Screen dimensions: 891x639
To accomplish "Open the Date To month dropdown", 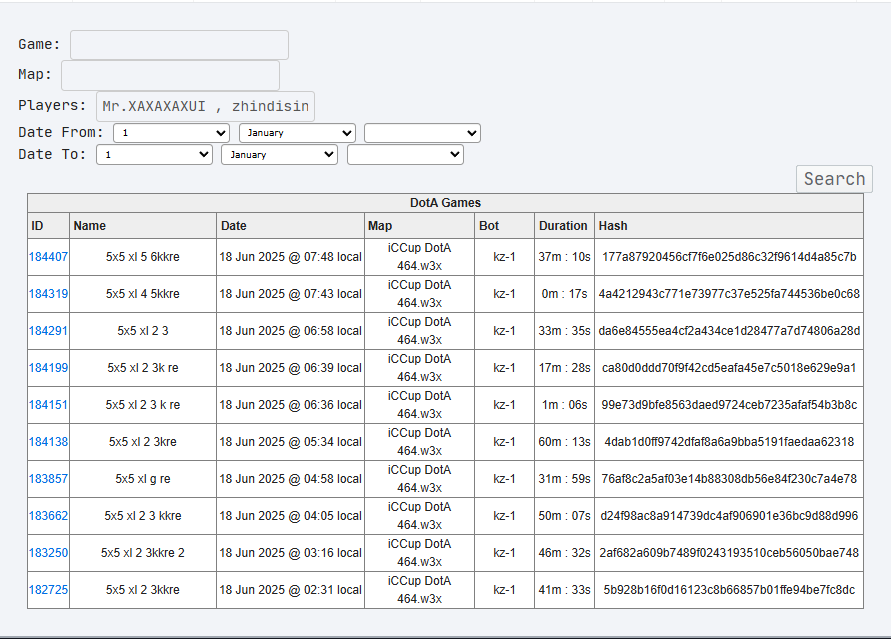I will 280,154.
